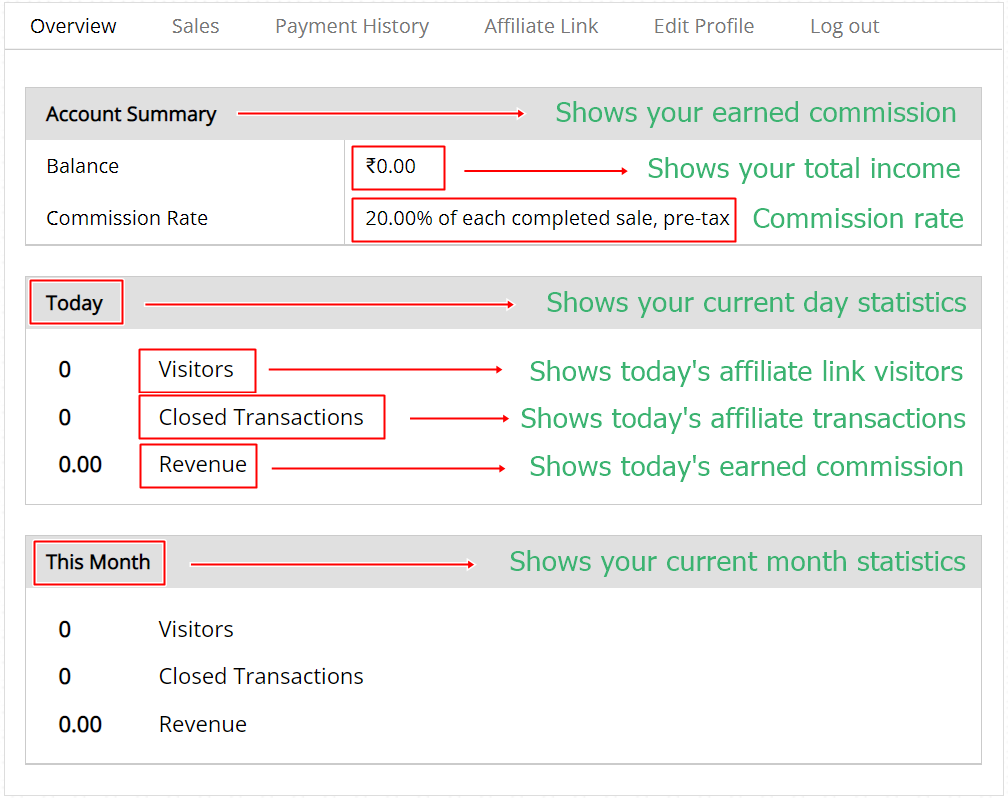Click Closed Transactions under the Today section

pyautogui.click(x=261, y=417)
